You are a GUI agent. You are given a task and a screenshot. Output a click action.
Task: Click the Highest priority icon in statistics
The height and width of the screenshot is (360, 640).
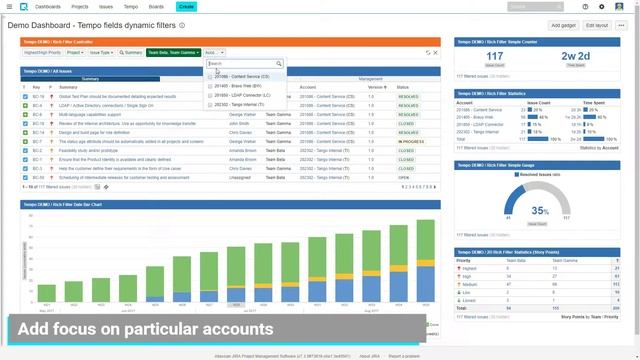coord(459,269)
